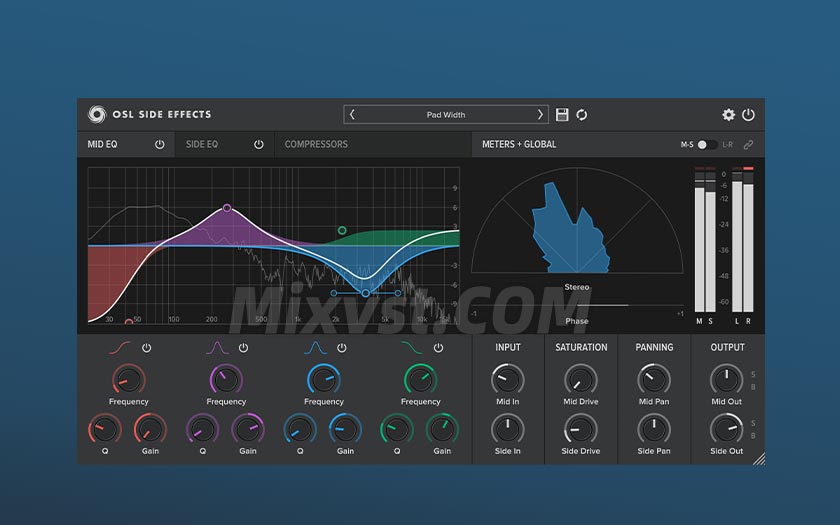Open plugin settings via the gear icon
This screenshot has width=840, height=525.
729,115
